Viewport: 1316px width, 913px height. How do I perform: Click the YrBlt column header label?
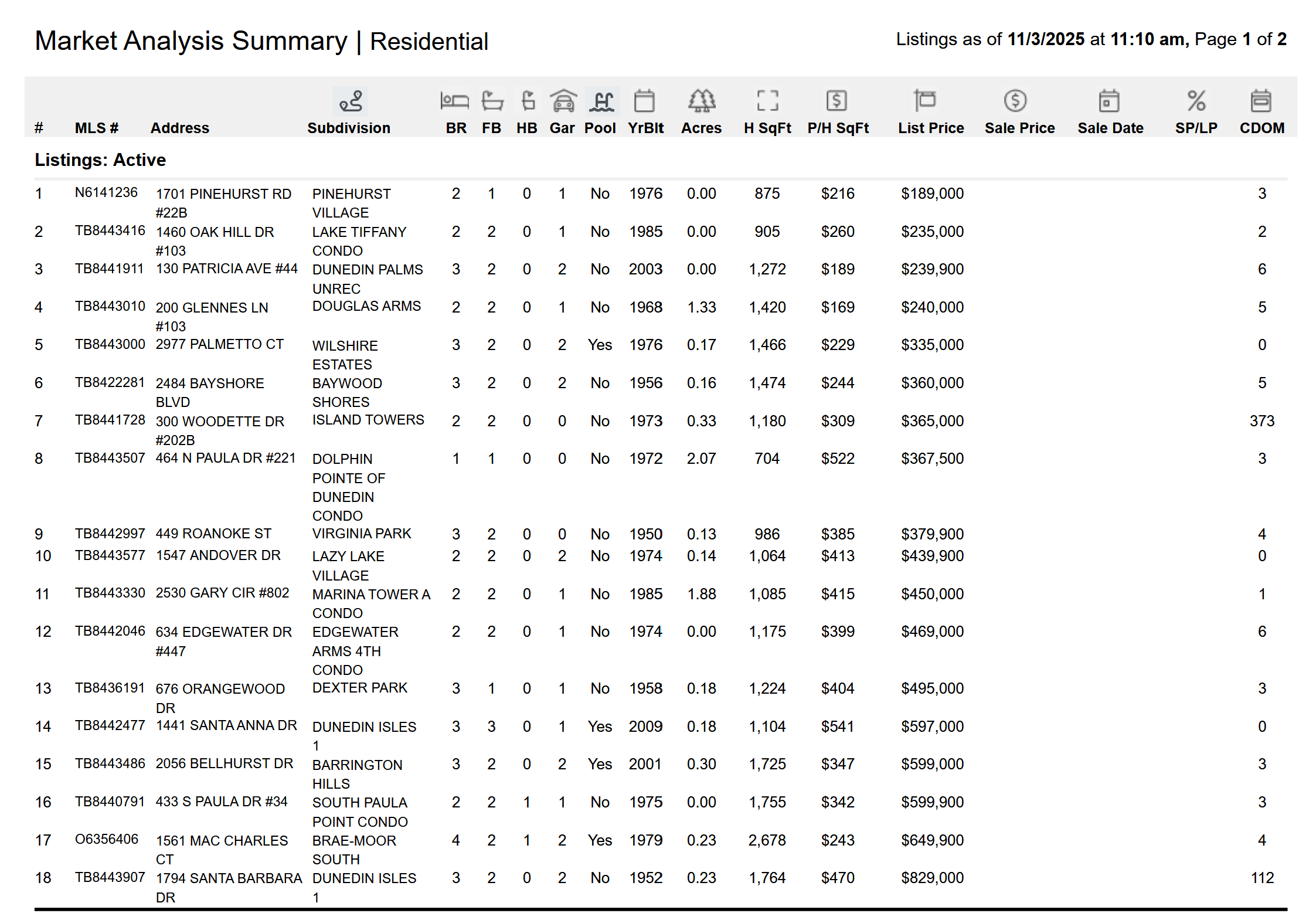(645, 128)
